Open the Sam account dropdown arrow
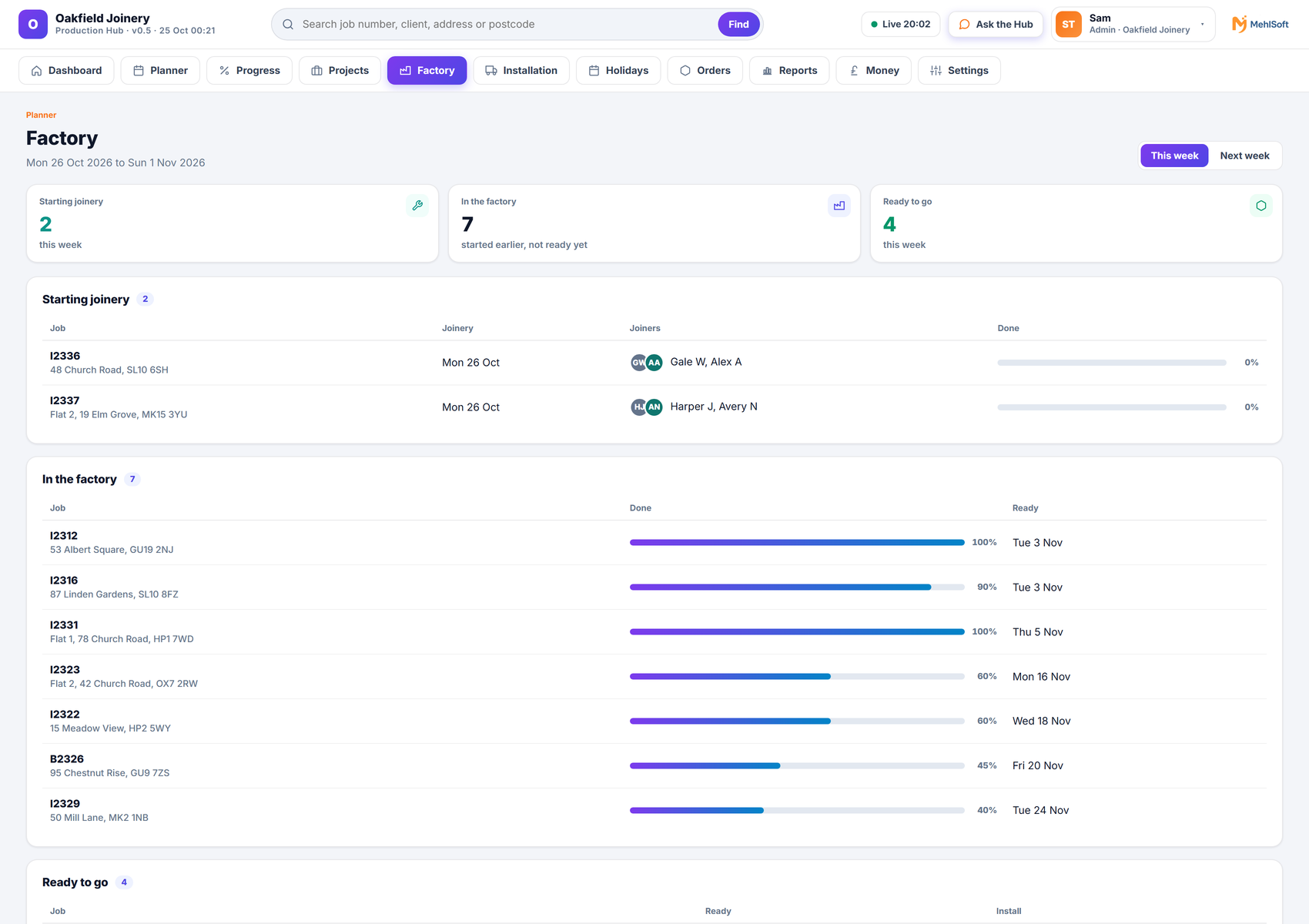The image size is (1309, 924). [1202, 24]
